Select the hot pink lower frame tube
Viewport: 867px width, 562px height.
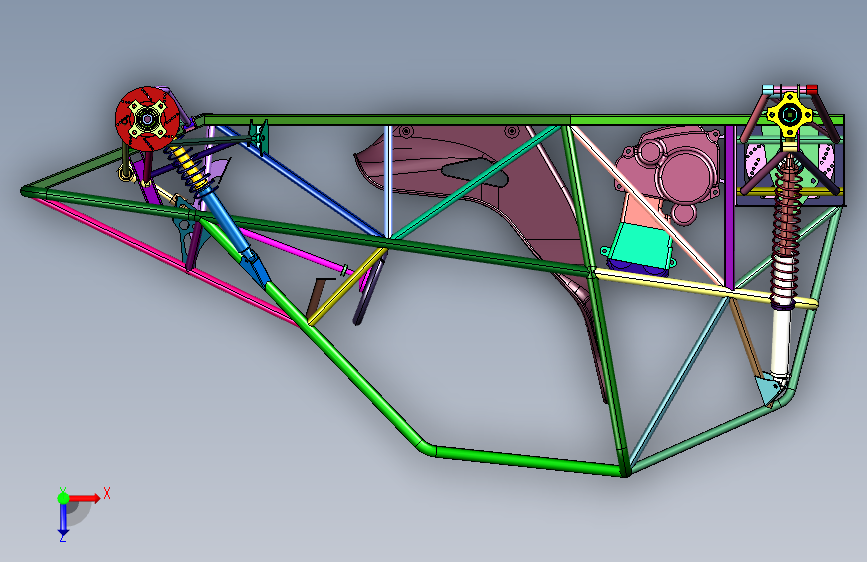(166, 260)
